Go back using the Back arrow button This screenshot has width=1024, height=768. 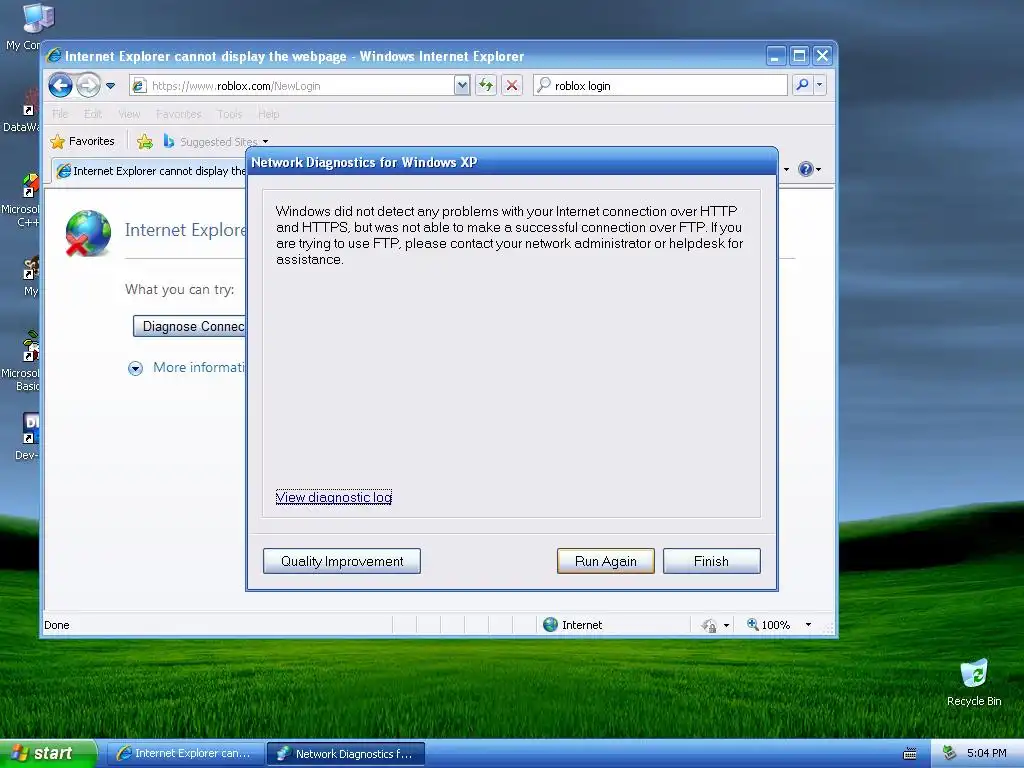pos(60,86)
